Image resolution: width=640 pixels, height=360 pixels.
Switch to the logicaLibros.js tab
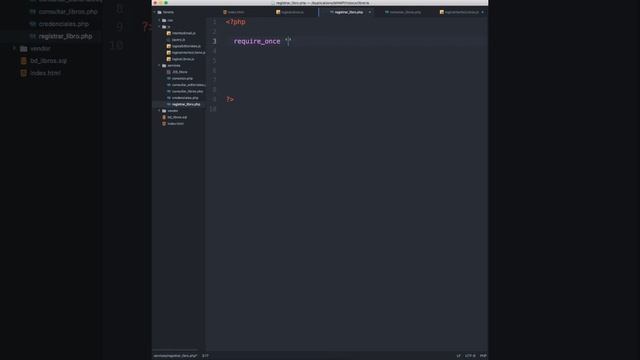click(292, 12)
